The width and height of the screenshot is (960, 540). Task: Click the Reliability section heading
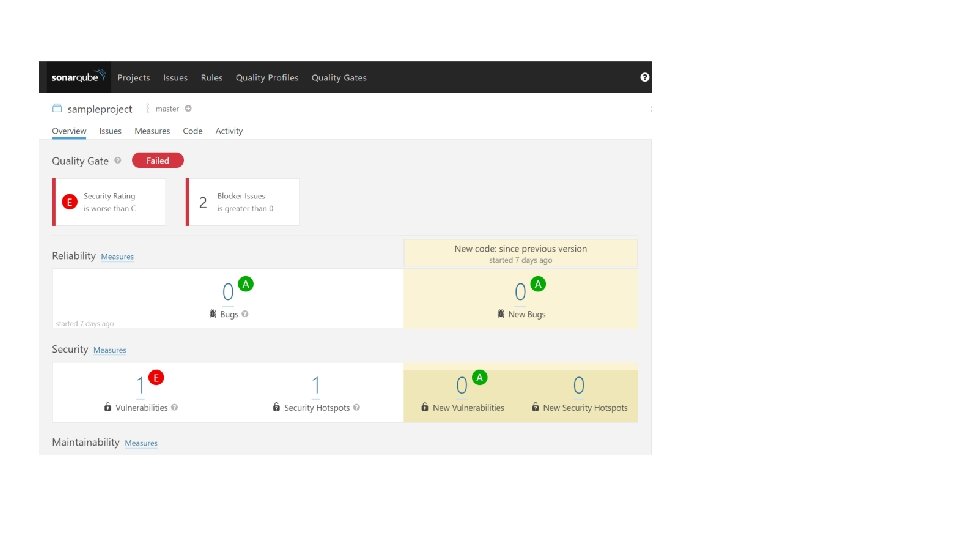coord(73,256)
